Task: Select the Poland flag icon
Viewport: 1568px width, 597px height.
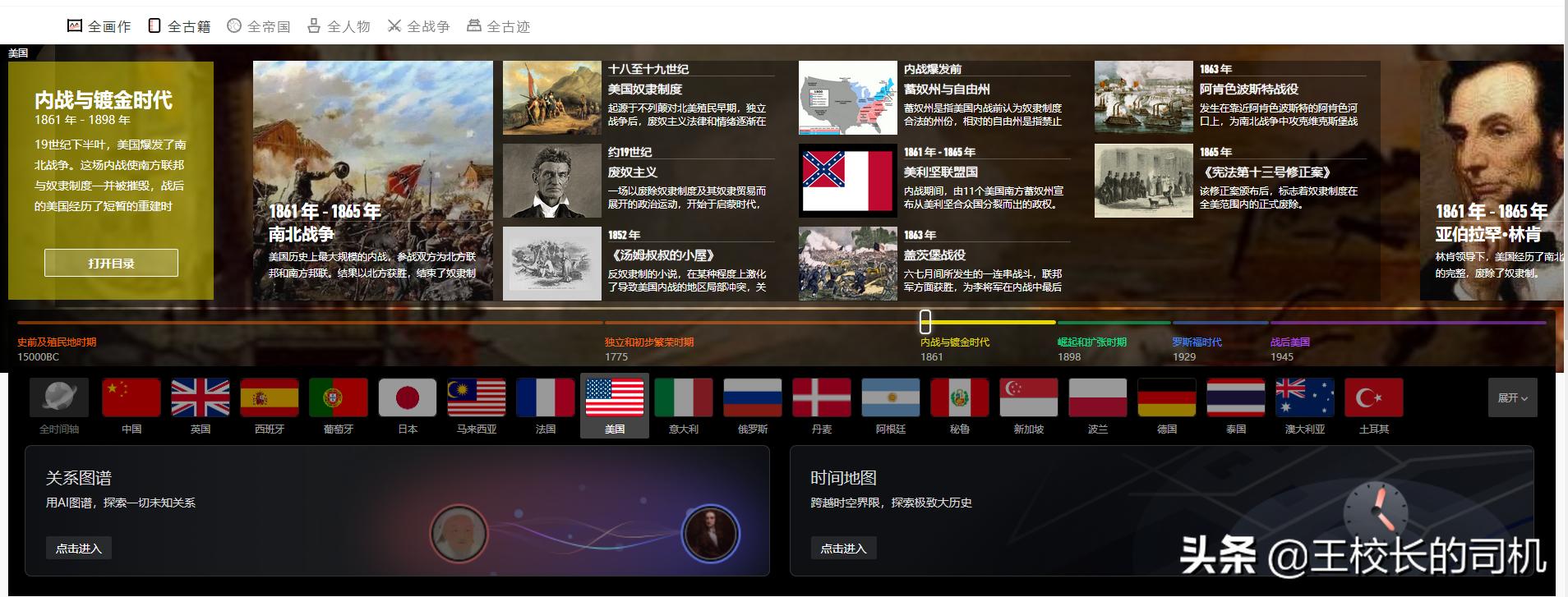Action: click(1098, 398)
